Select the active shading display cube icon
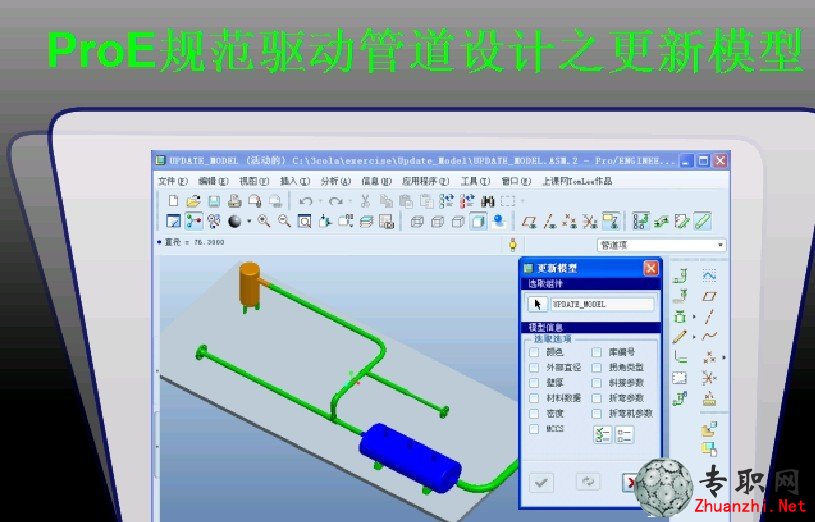 (478, 221)
